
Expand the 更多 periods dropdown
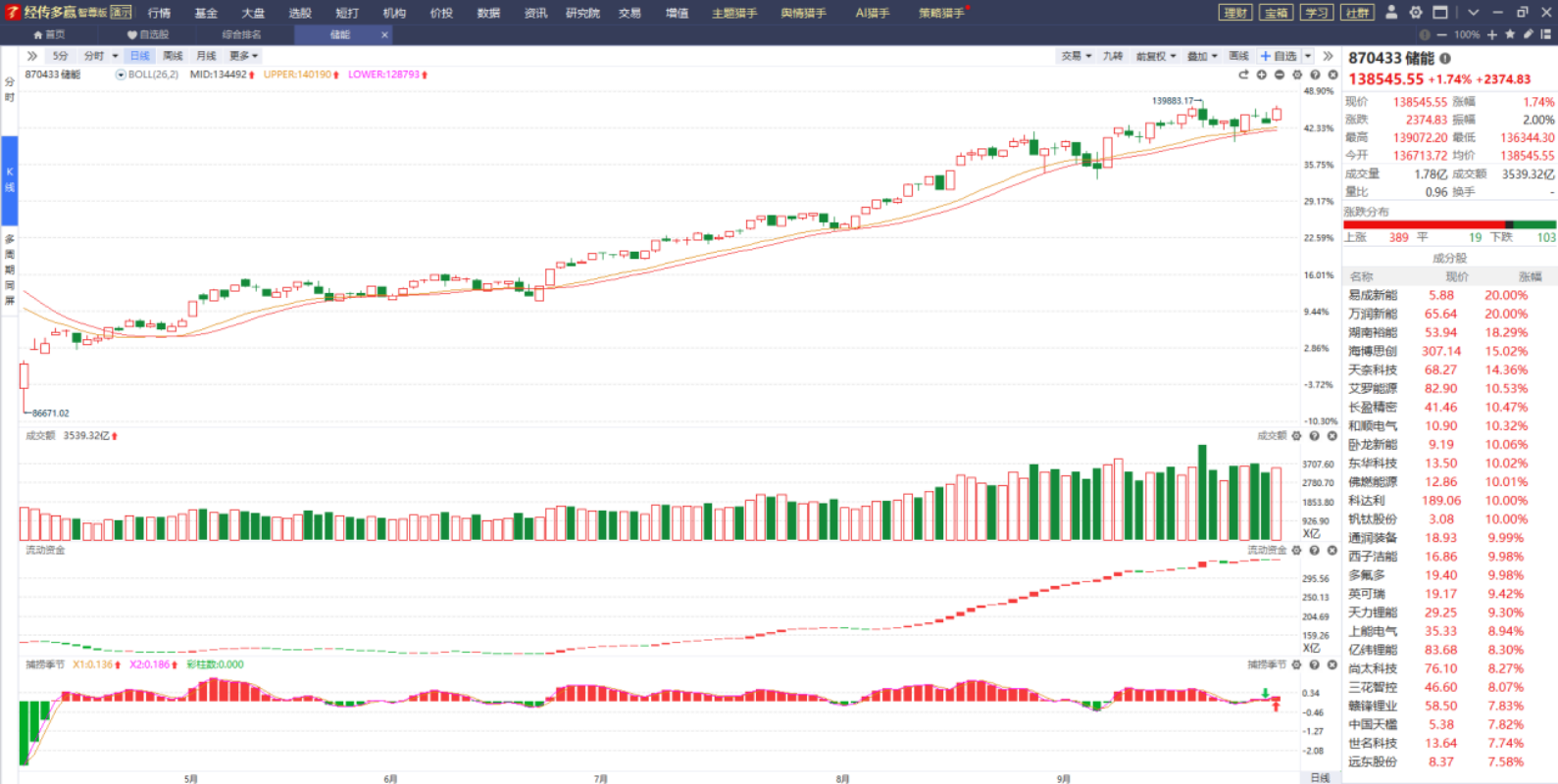pyautogui.click(x=243, y=56)
